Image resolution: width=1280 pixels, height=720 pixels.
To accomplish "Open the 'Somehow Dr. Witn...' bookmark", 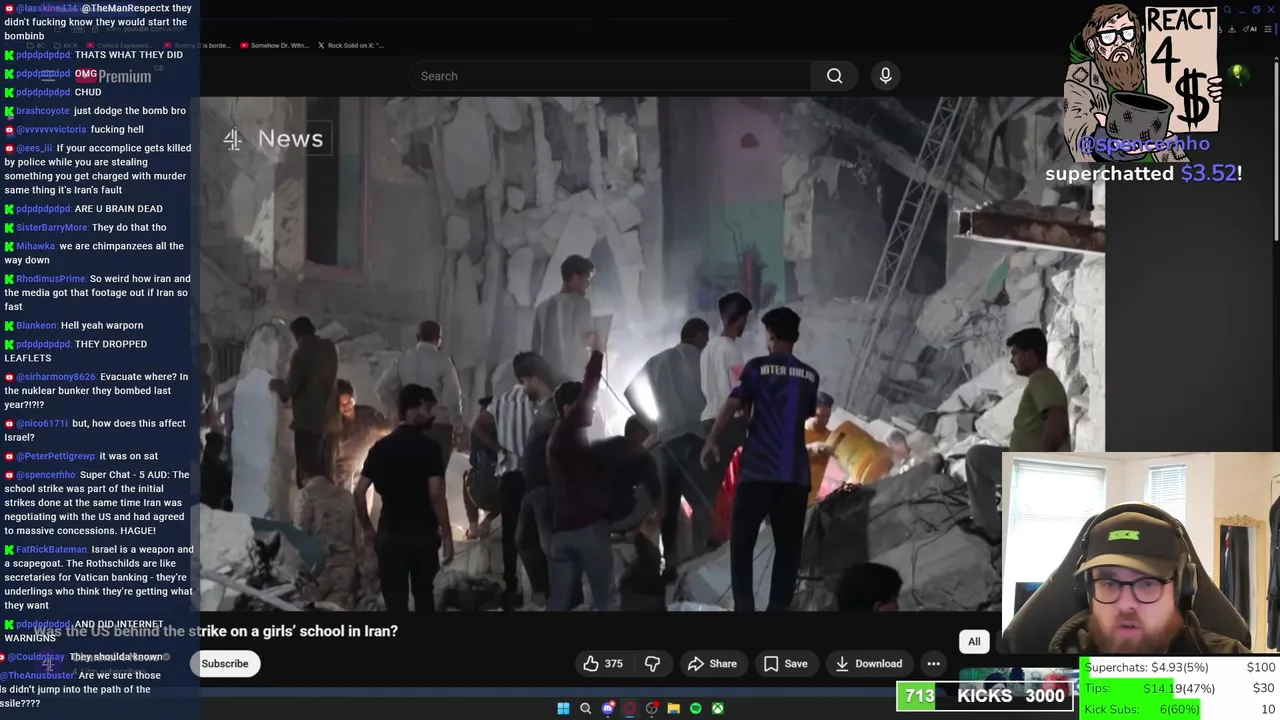I will (273, 45).
